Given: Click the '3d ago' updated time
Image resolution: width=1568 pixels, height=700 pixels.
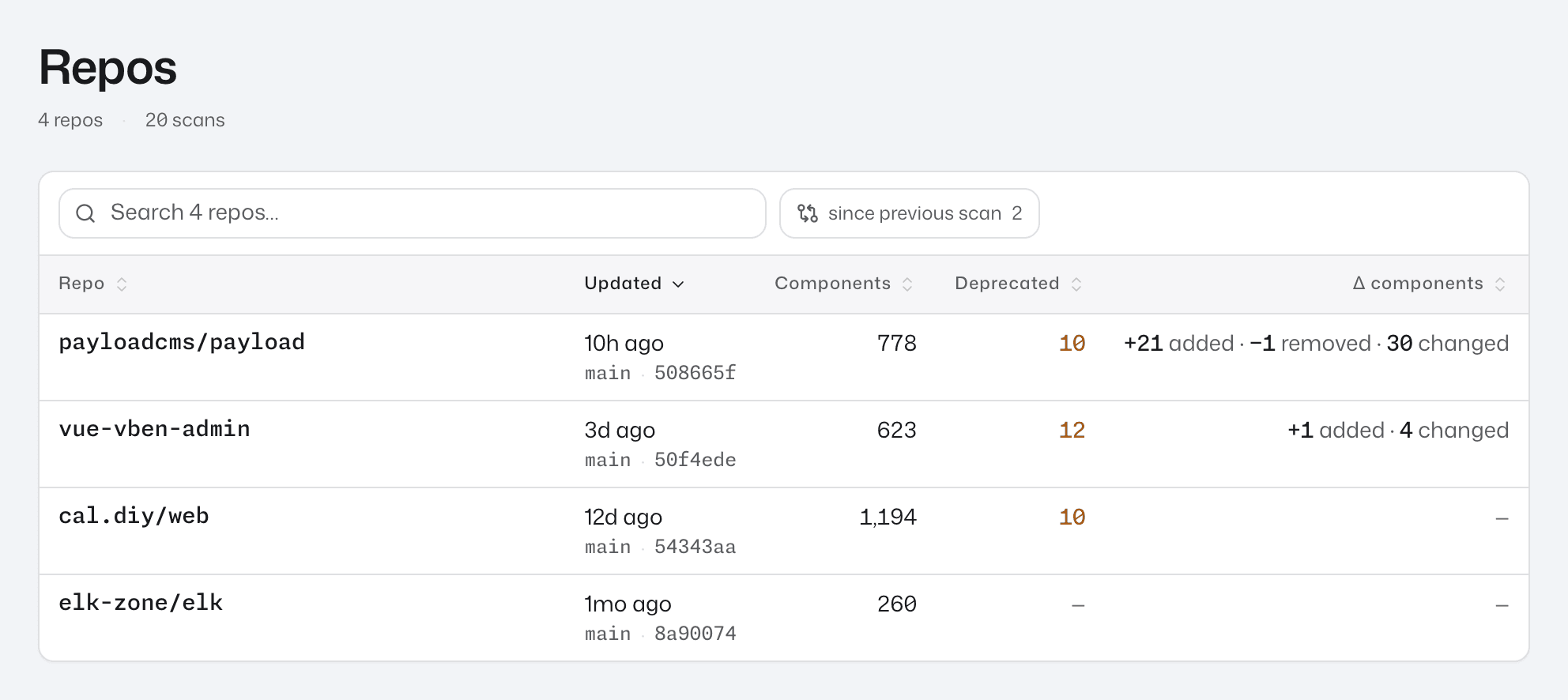Looking at the screenshot, I should point(620,431).
